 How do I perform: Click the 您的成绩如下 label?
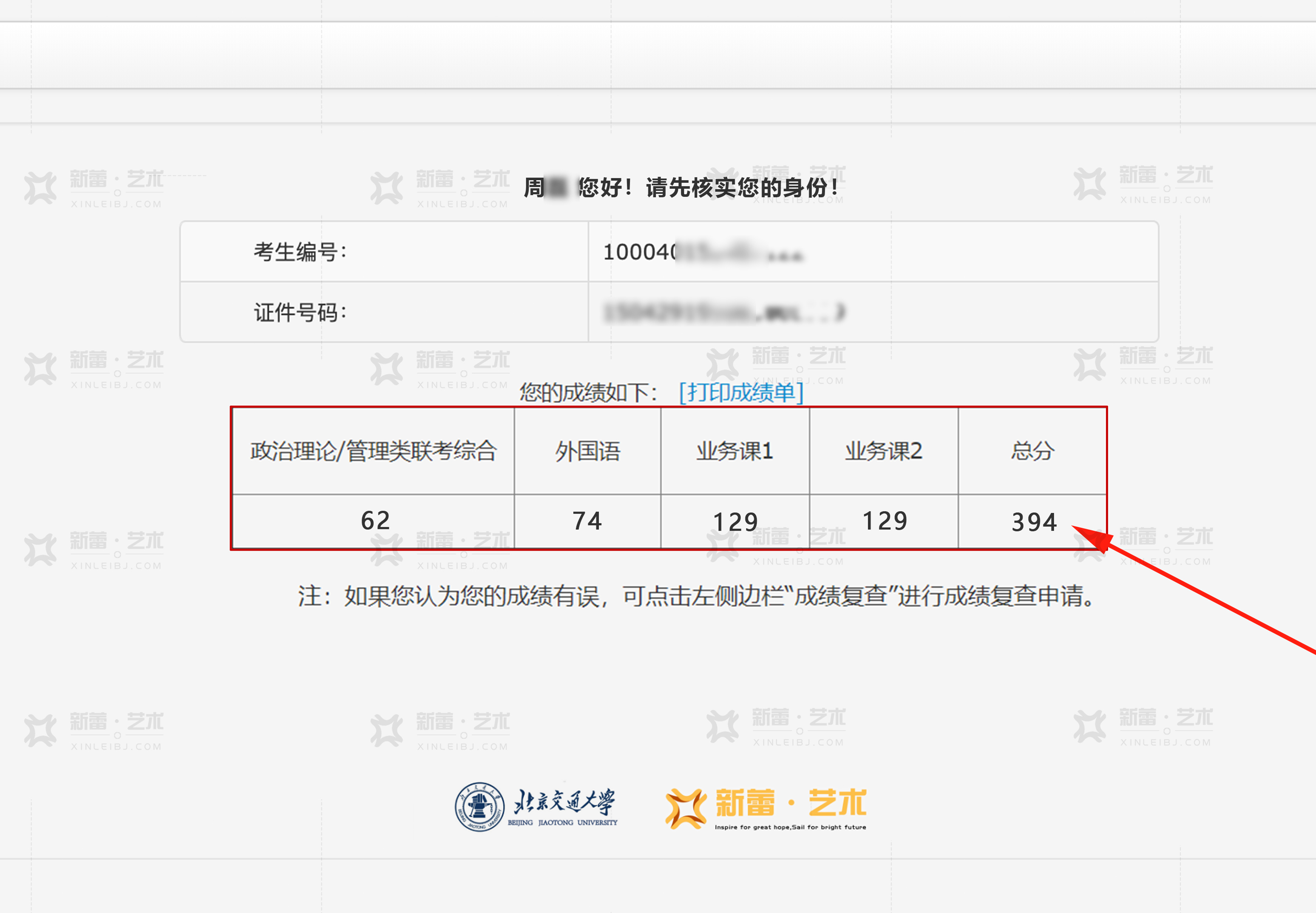tap(589, 393)
